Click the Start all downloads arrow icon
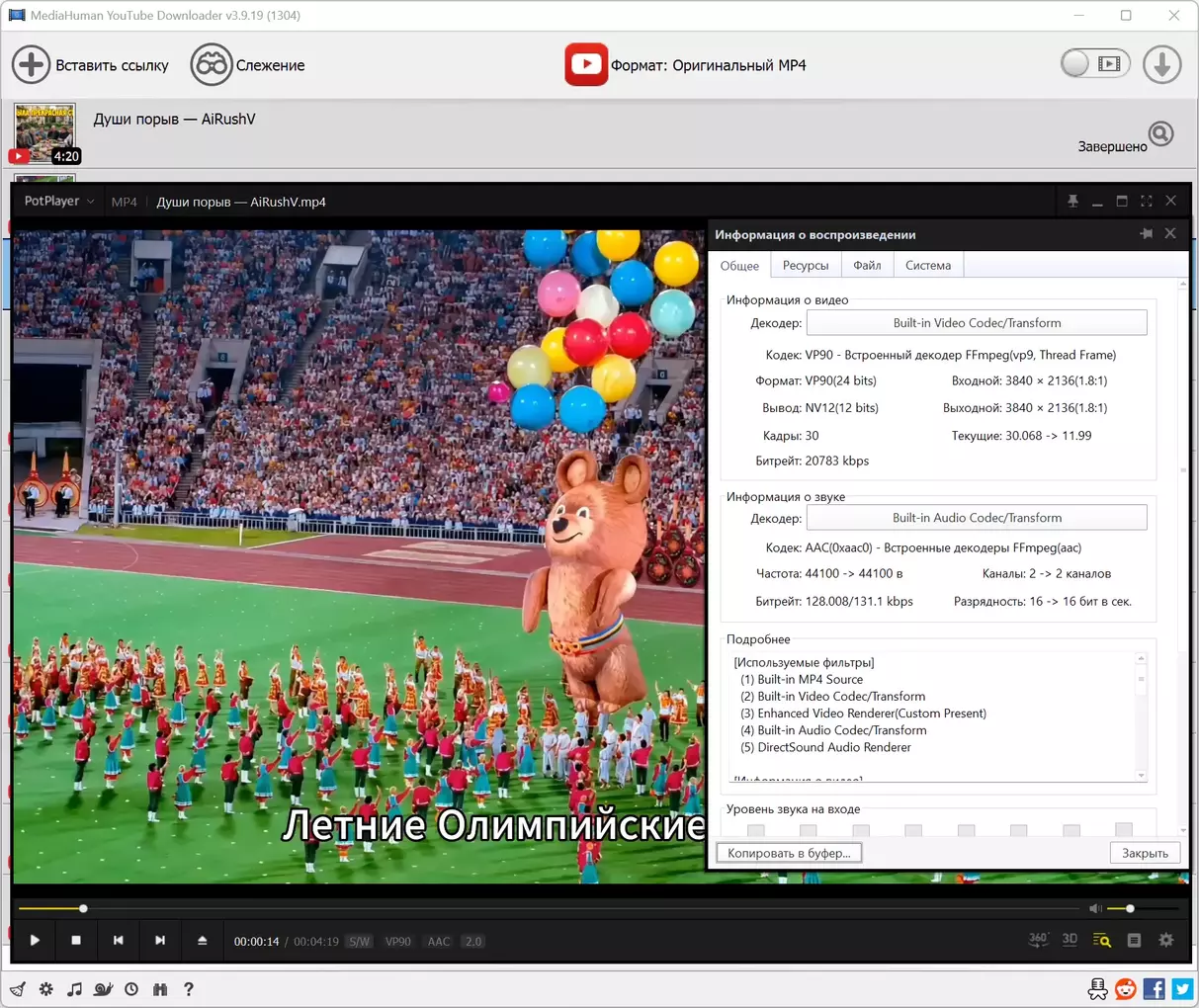Viewport: 1199px width, 1008px height. (1161, 65)
